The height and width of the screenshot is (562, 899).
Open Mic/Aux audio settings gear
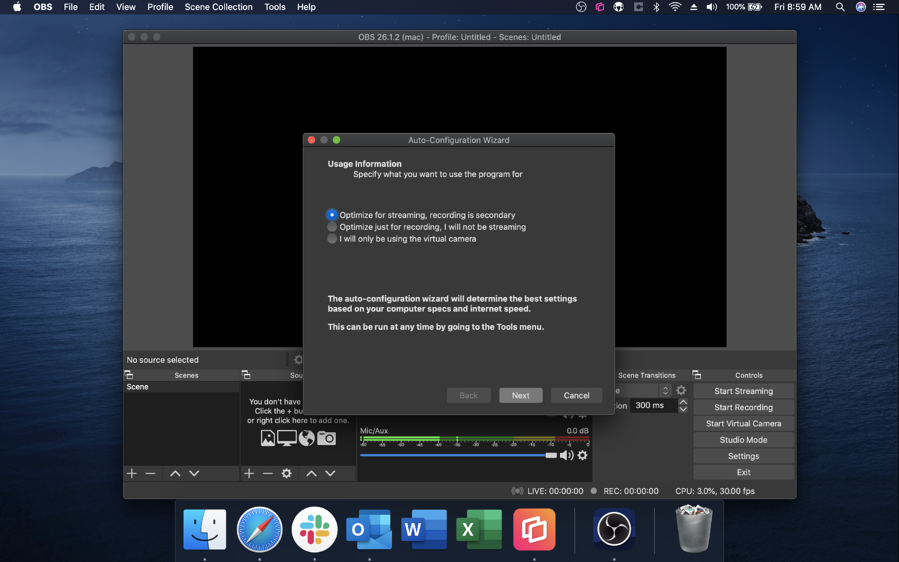pos(583,455)
